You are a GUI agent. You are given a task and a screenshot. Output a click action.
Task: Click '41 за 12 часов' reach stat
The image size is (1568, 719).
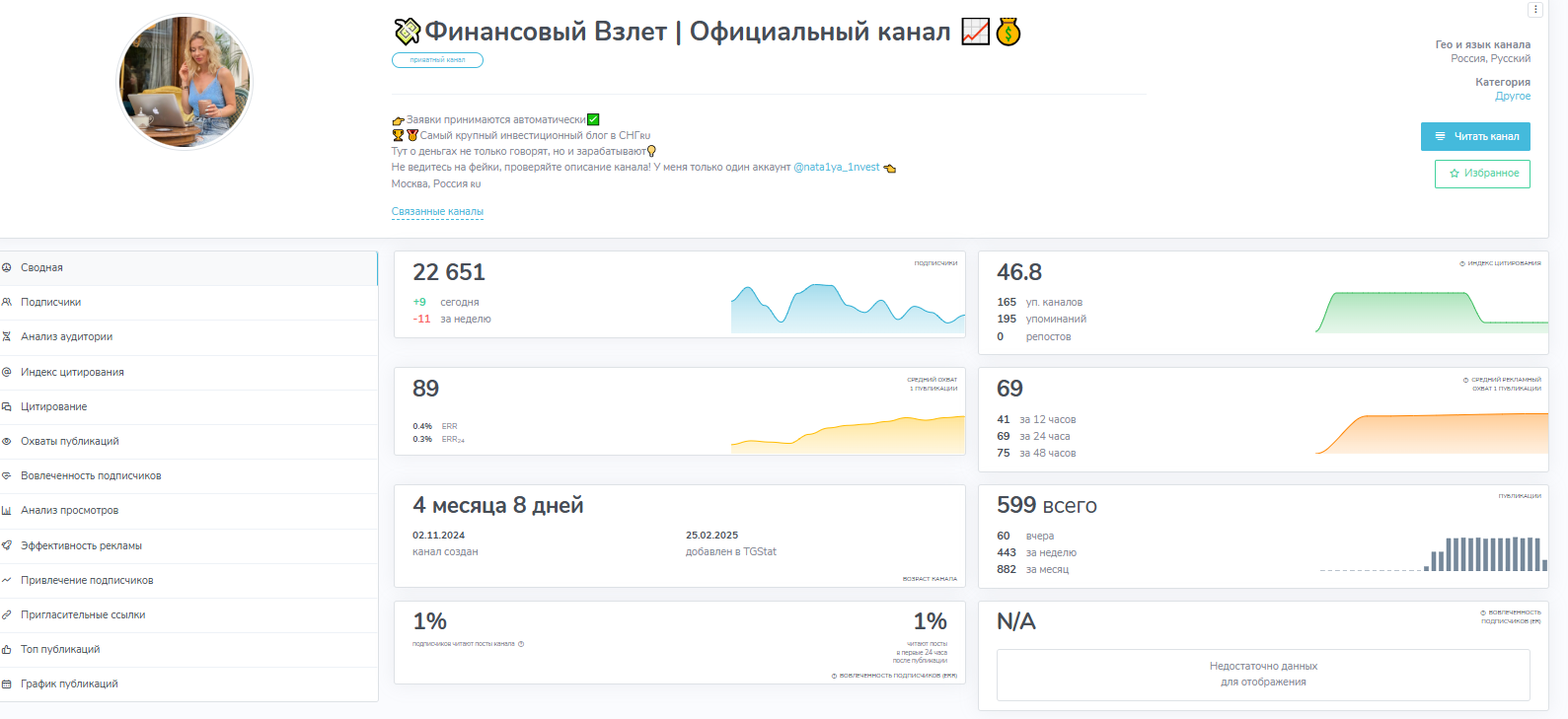1036,420
